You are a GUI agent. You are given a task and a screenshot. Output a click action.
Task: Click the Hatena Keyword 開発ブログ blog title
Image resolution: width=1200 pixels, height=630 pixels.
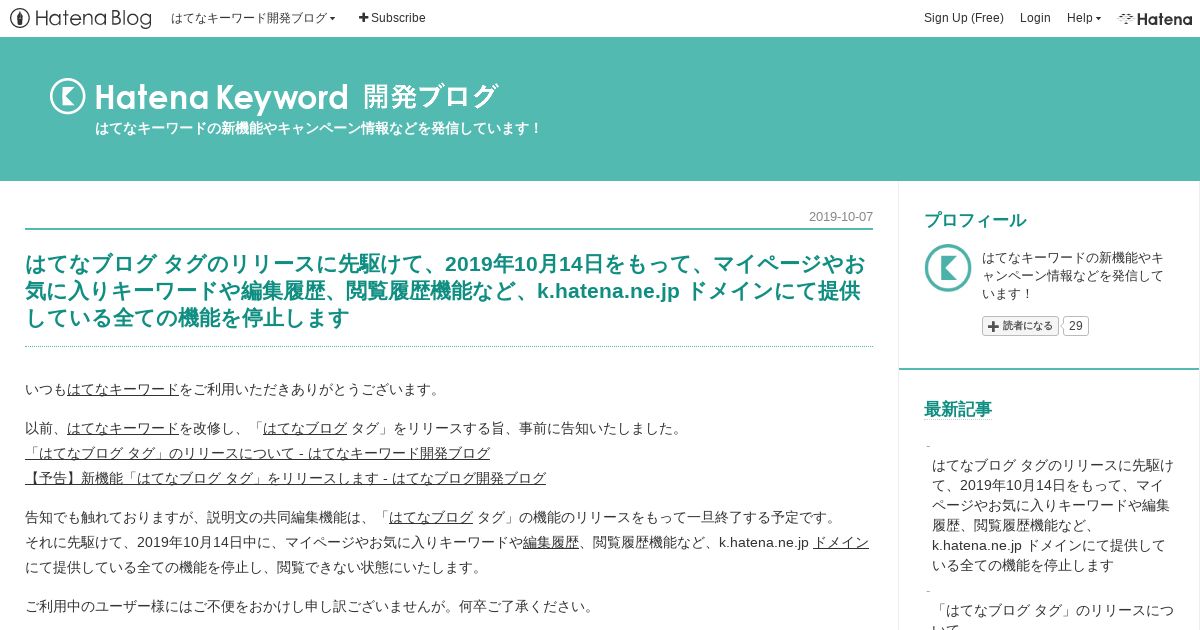(296, 97)
